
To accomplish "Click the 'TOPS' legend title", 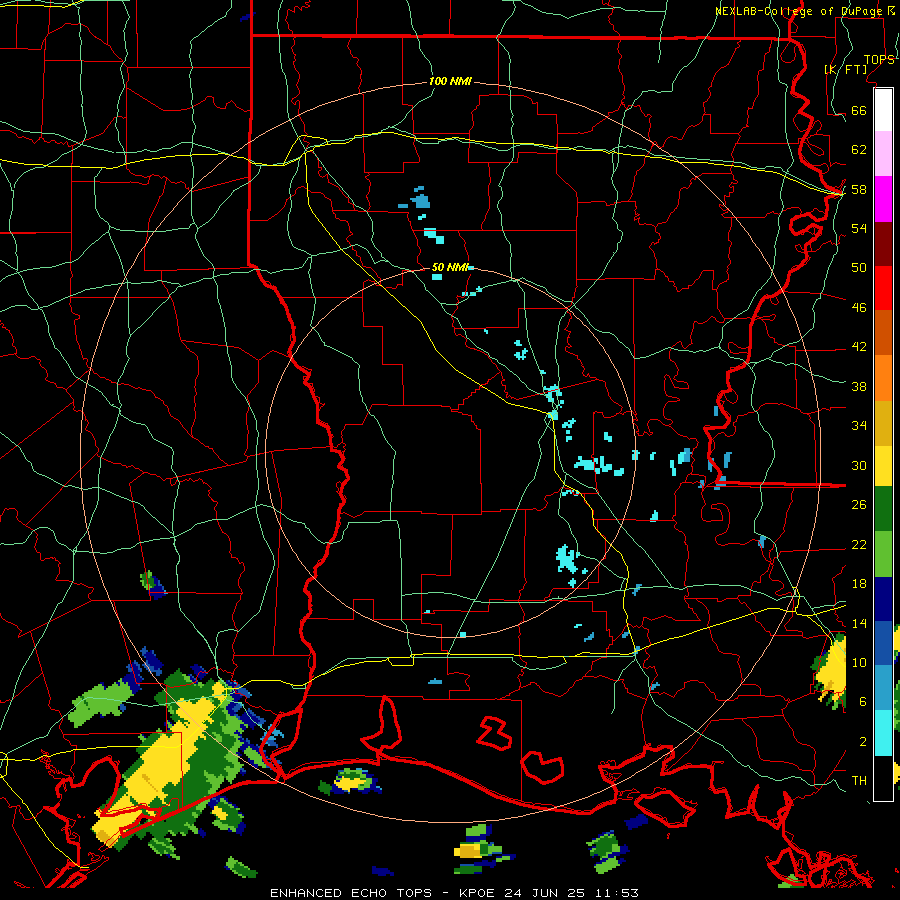I will [x=879, y=60].
